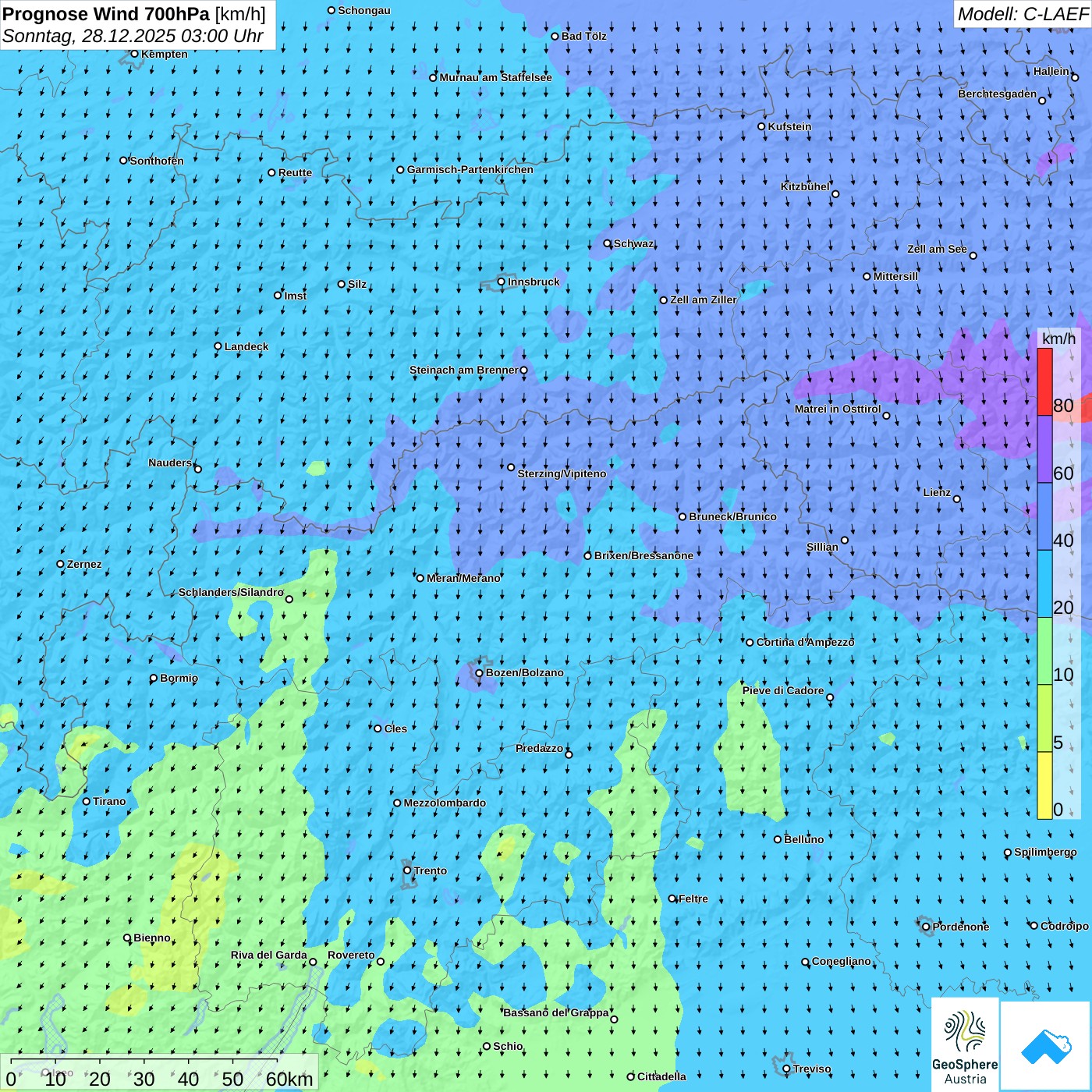This screenshot has height=1092, width=1092.
Task: Click the 'Sonthofen' label
Action: pyautogui.click(x=157, y=161)
